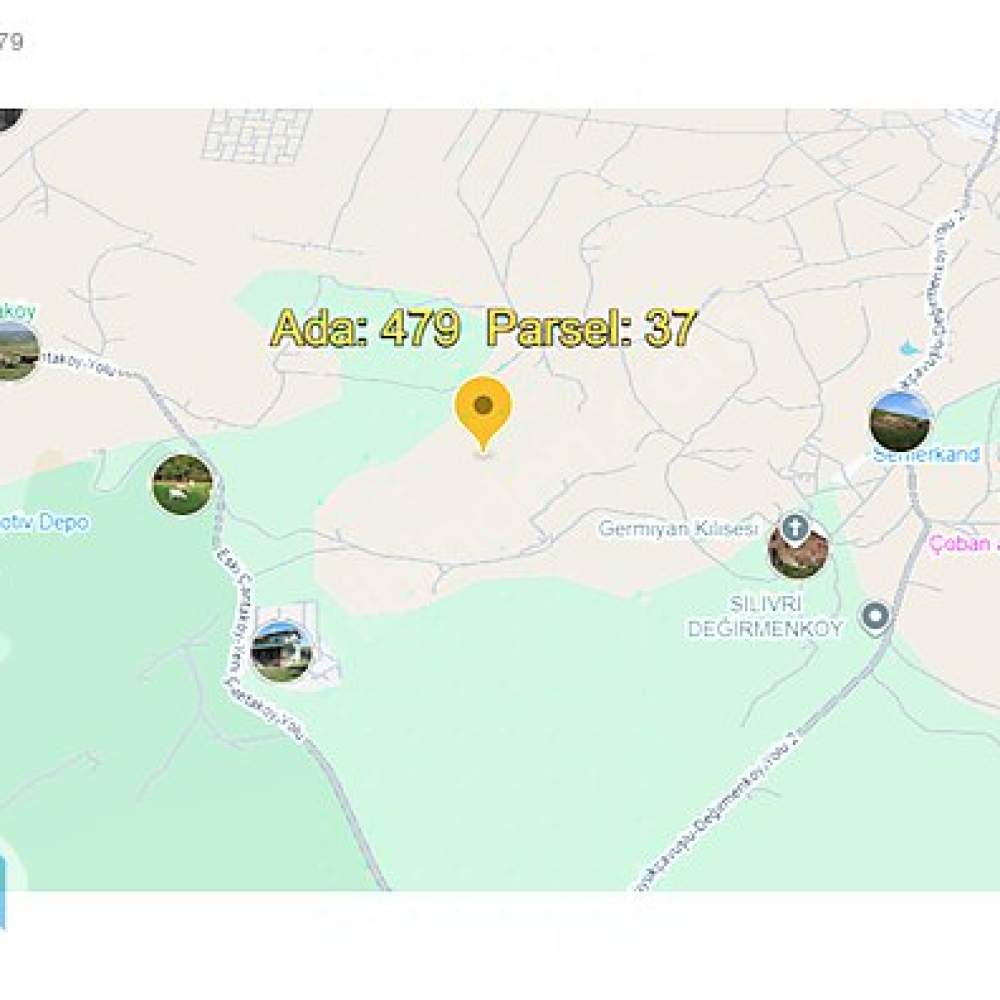Click the dark circular marker in the top-left corner

point(10,119)
